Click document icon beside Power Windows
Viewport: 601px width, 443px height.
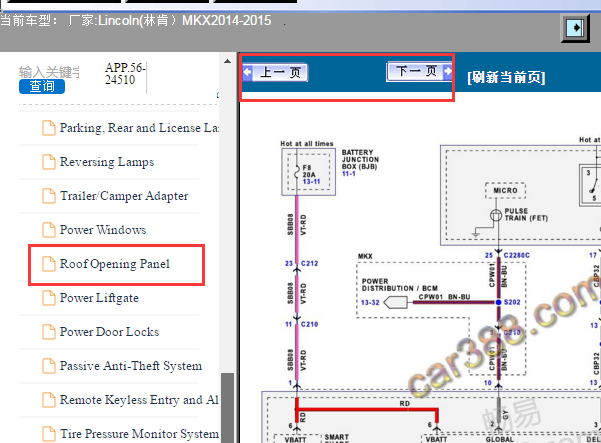[49, 230]
